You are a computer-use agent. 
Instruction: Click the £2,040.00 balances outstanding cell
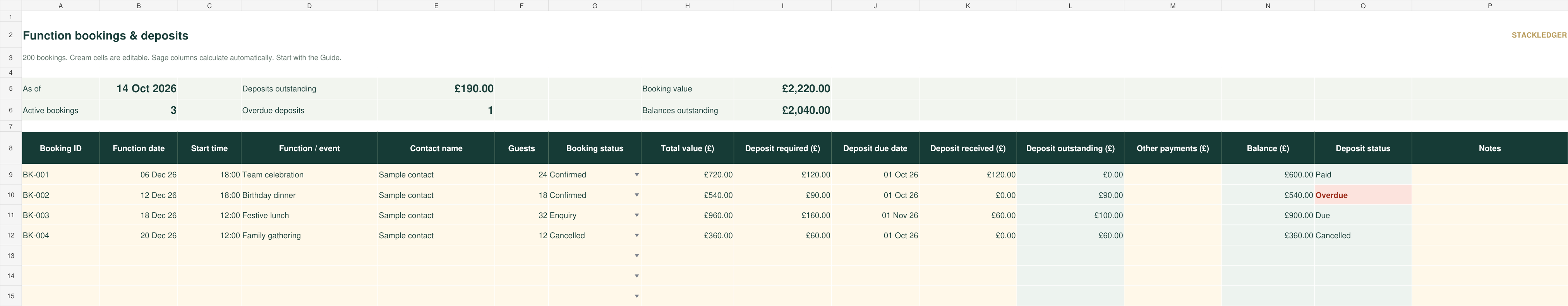click(783, 110)
